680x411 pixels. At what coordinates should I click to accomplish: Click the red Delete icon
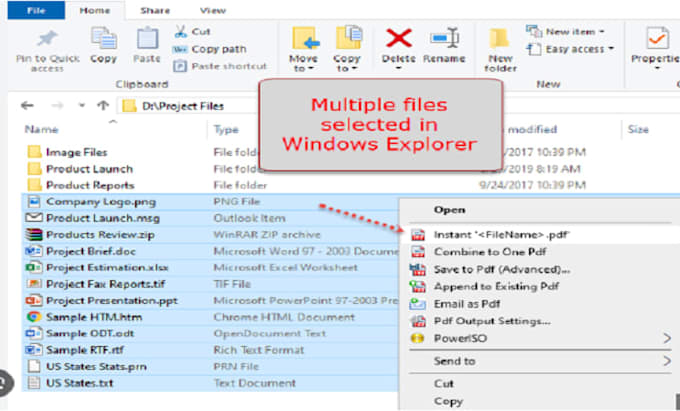pos(399,39)
